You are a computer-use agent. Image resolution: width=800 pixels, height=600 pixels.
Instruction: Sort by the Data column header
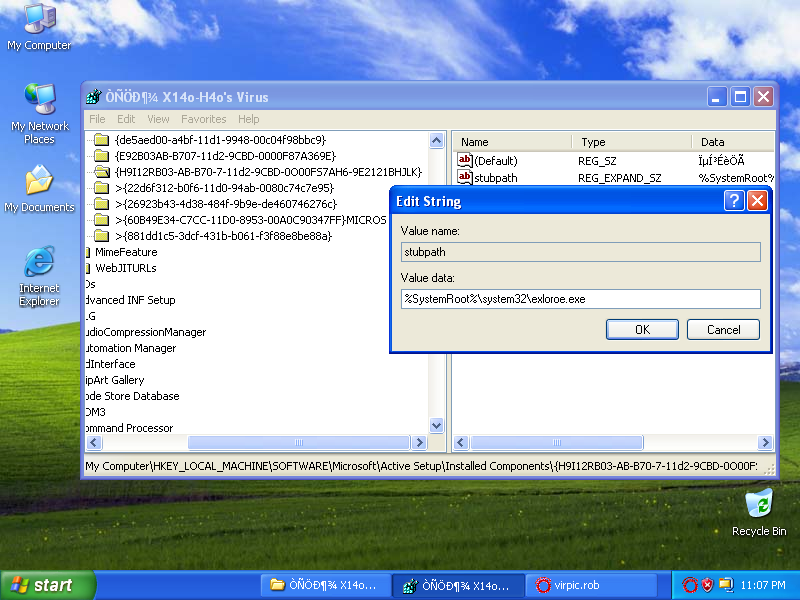733,142
